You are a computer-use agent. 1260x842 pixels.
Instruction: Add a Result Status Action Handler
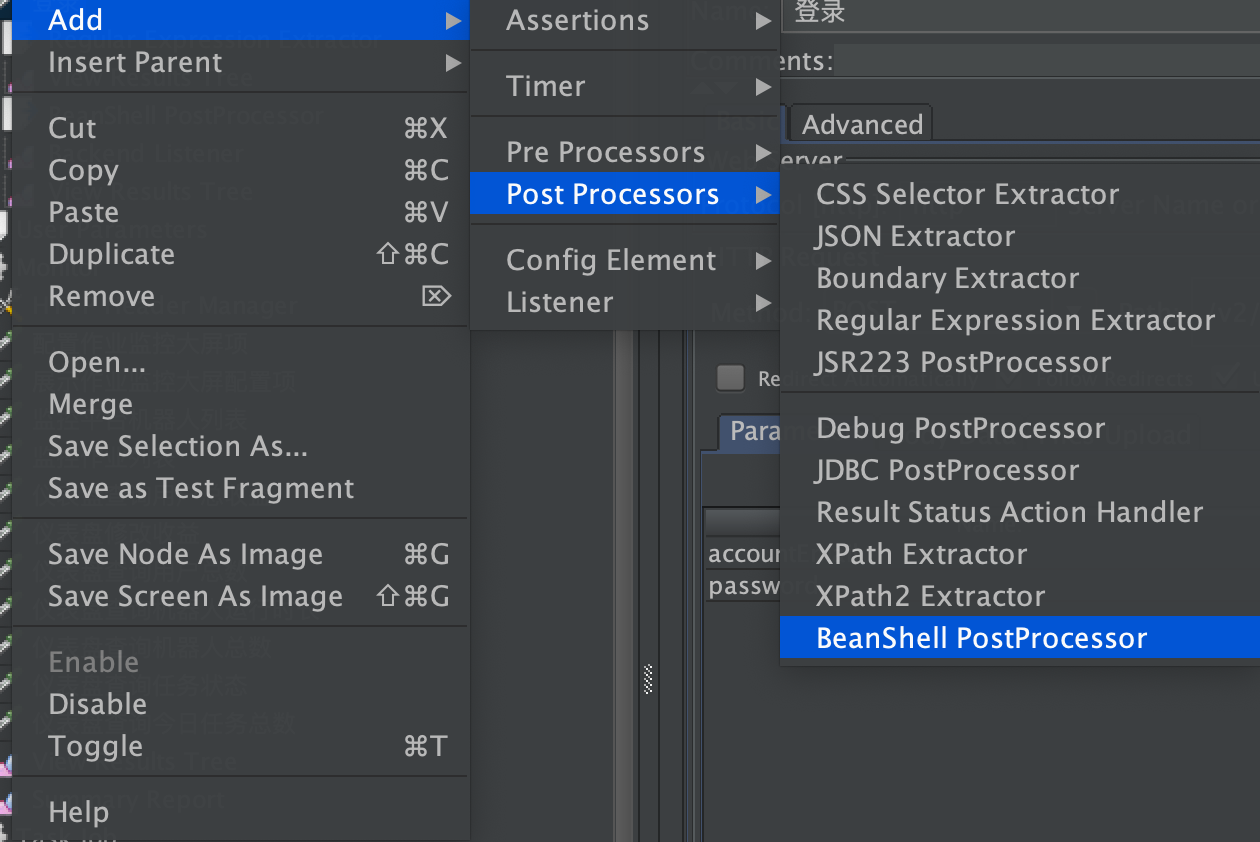click(1020, 512)
